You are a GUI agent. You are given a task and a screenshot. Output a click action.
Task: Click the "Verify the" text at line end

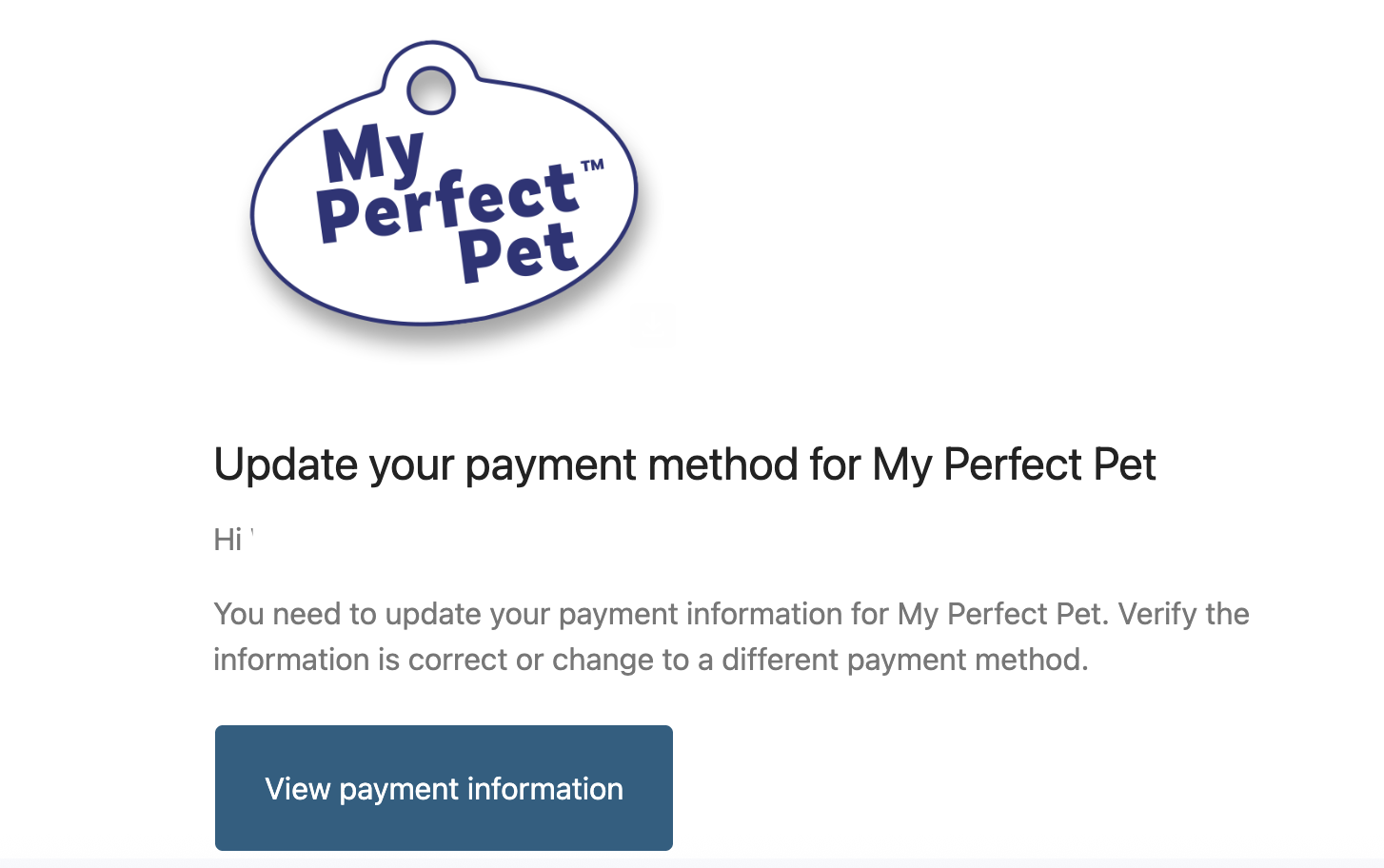pos(1183,614)
